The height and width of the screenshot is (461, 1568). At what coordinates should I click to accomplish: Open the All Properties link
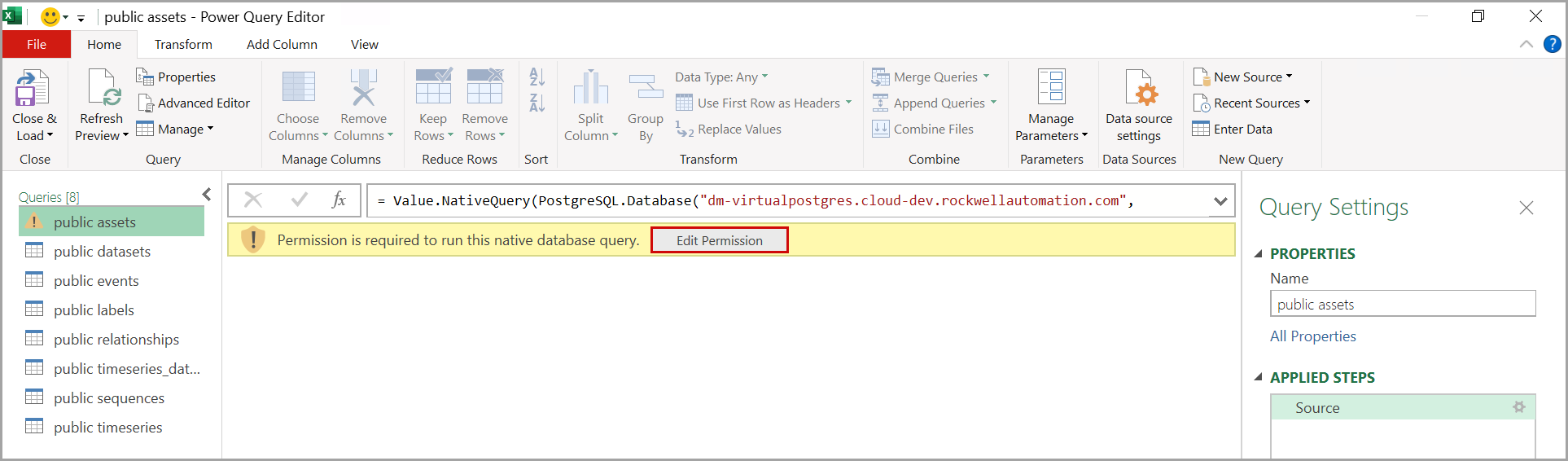[1312, 336]
